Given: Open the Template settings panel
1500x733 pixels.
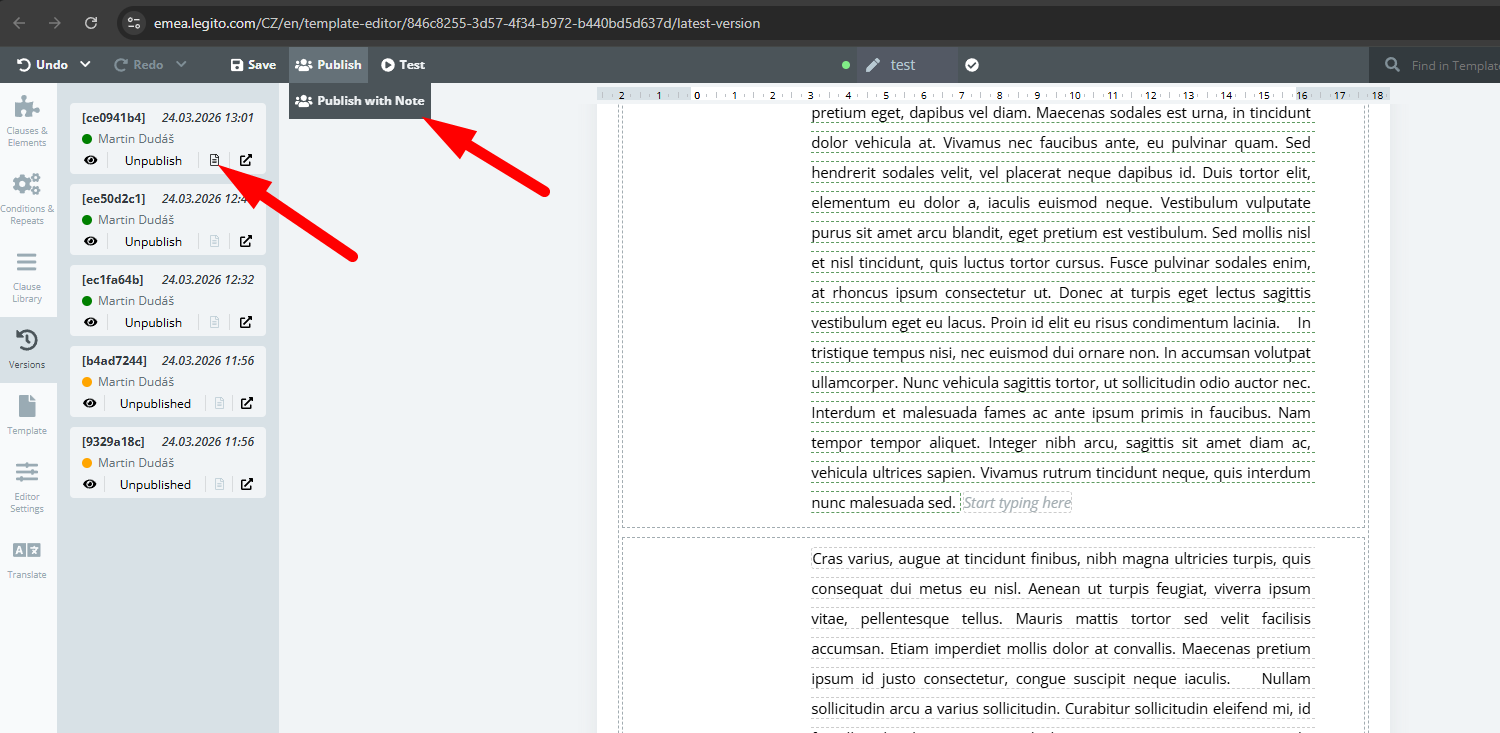Looking at the screenshot, I should (x=27, y=414).
